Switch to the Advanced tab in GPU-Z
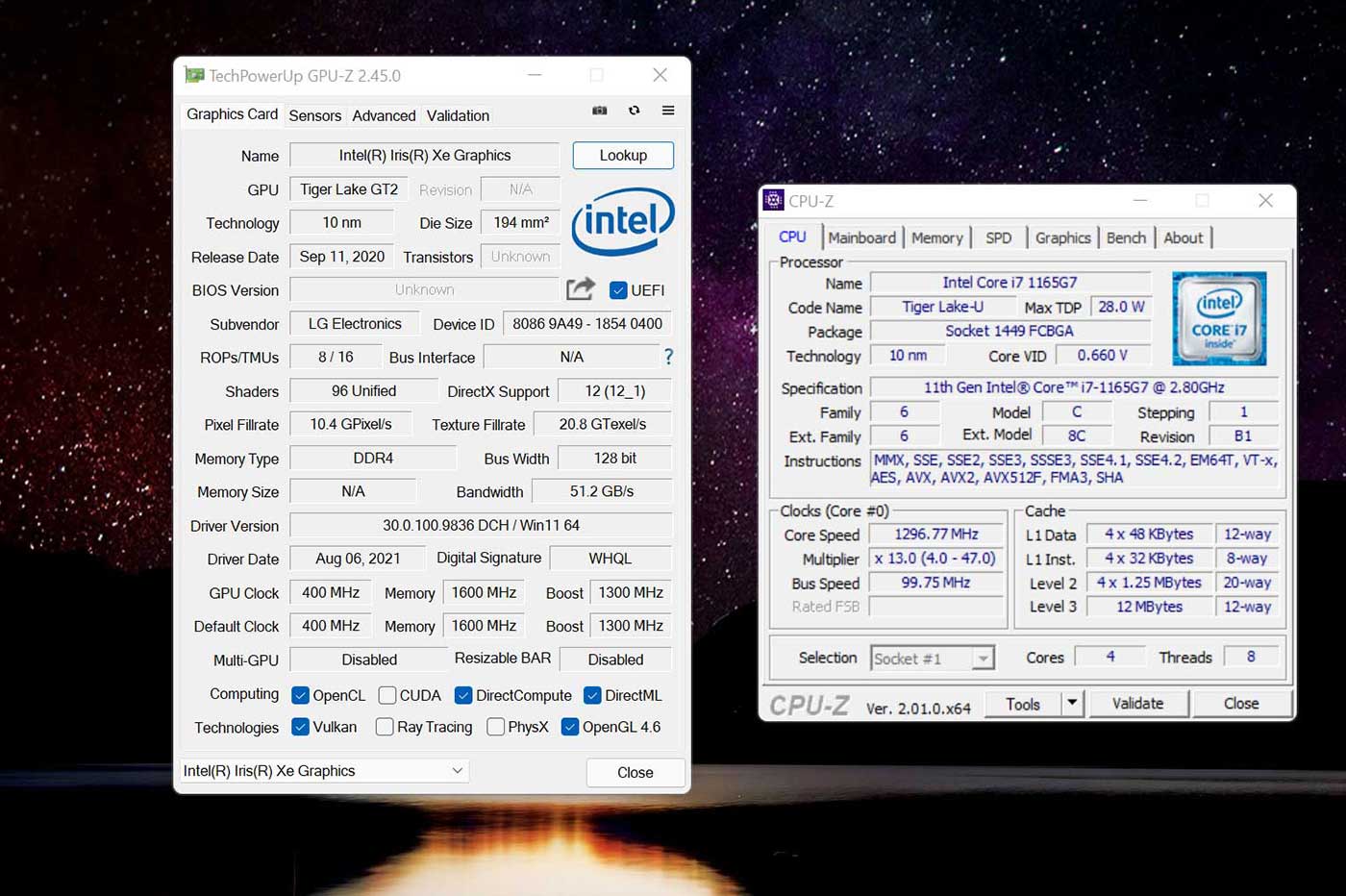 click(384, 115)
